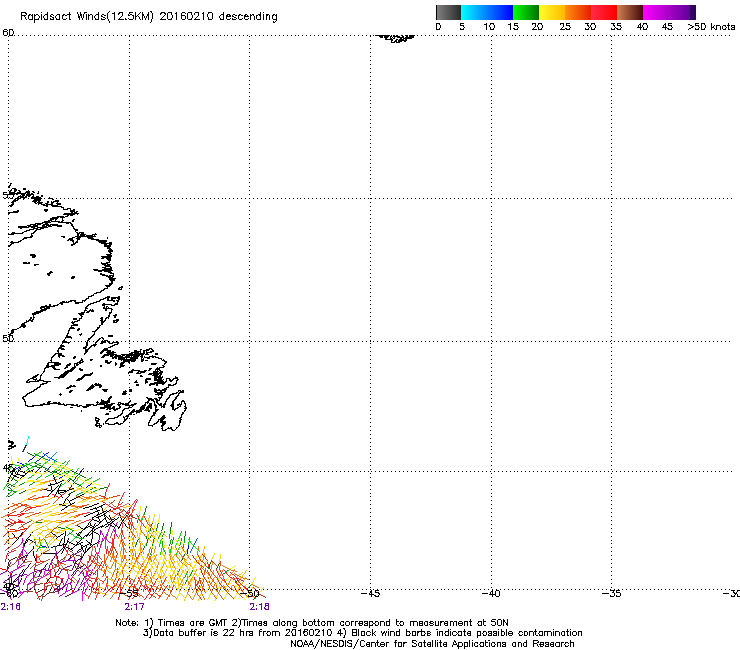Click the NOAA/NESDIS credit line
Screen dimensions: 740x650
pyautogui.click(x=432, y=644)
